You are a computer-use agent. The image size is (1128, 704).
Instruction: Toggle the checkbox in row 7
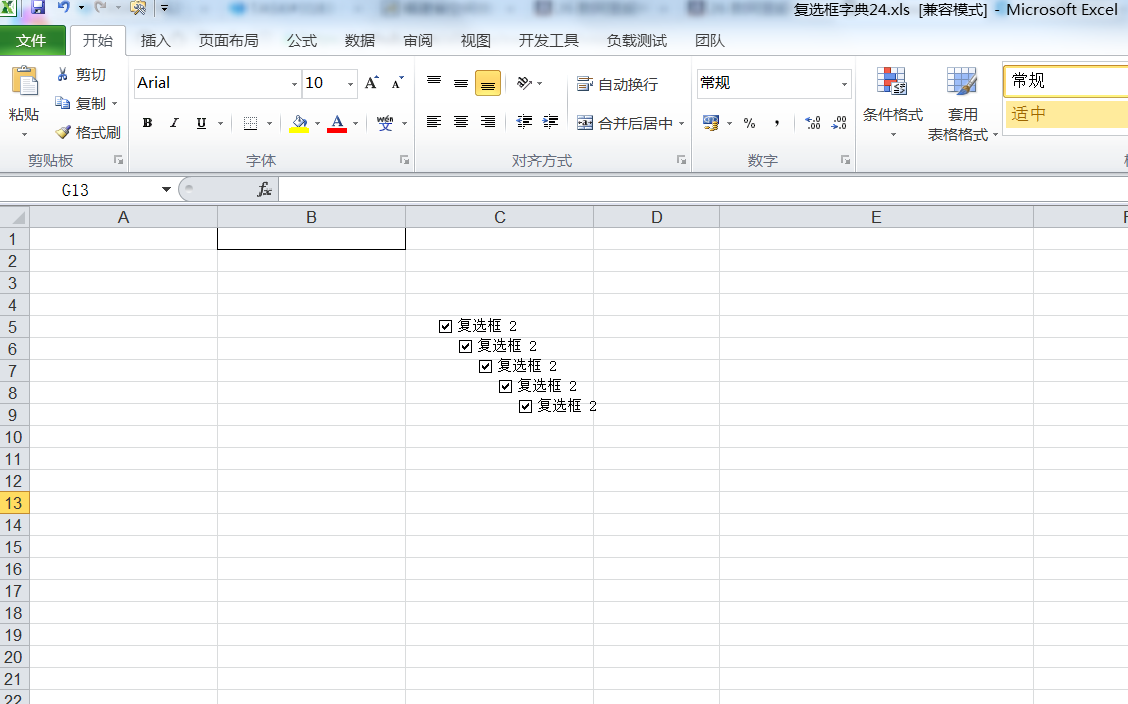point(486,367)
